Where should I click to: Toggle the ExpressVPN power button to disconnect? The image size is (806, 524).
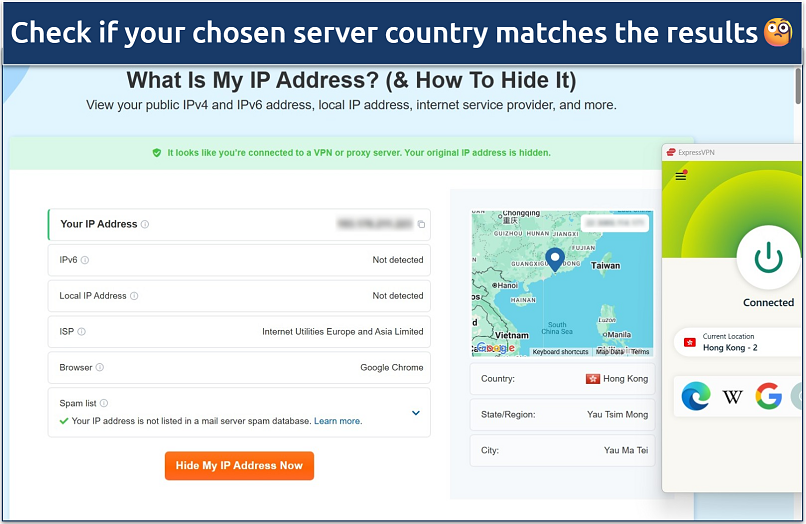pyautogui.click(x=768, y=257)
